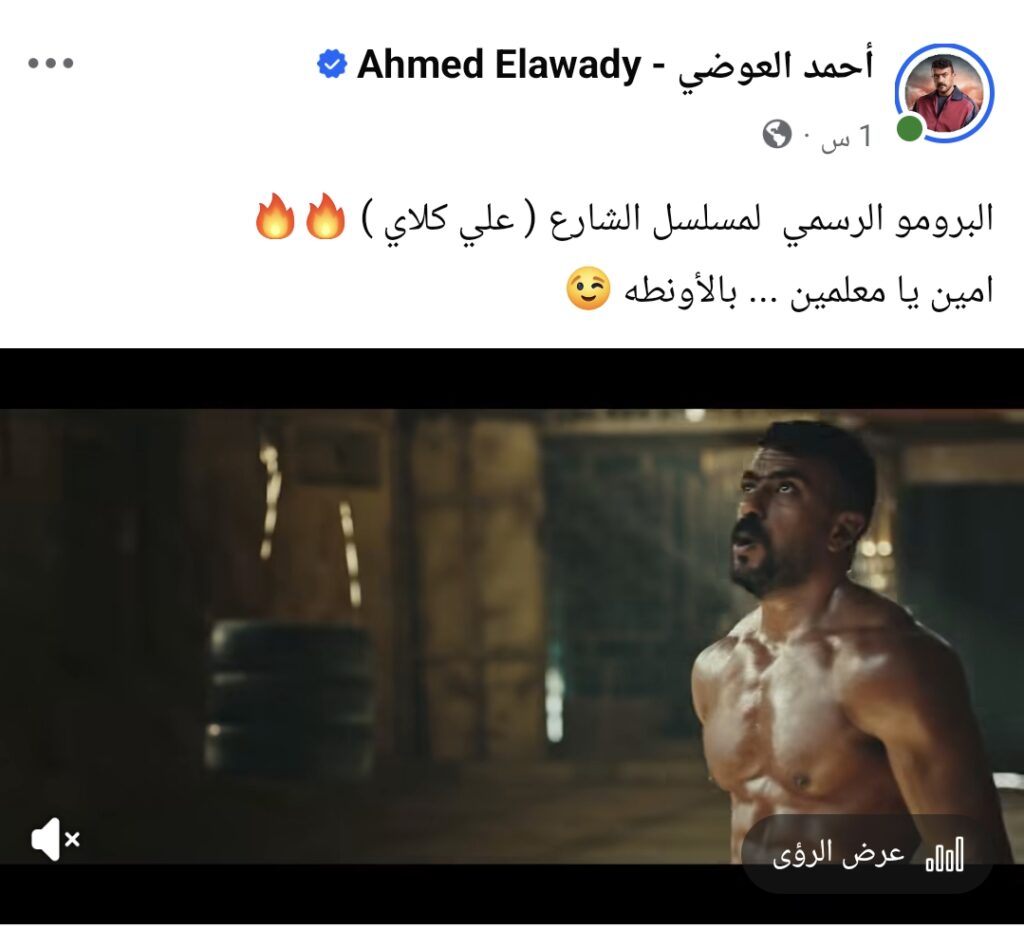Viewport: 1024px width, 929px height.
Task: Click the caption text "البرومو الرسمي"
Action: click(888, 219)
